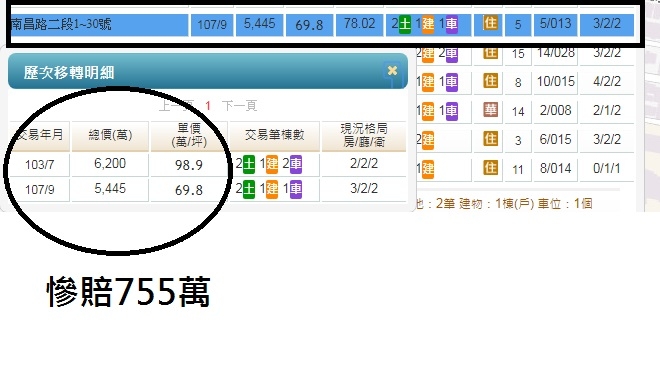Click the purple 車 icon in popup row 103/7
This screenshot has height=382, width=660.
point(296,164)
